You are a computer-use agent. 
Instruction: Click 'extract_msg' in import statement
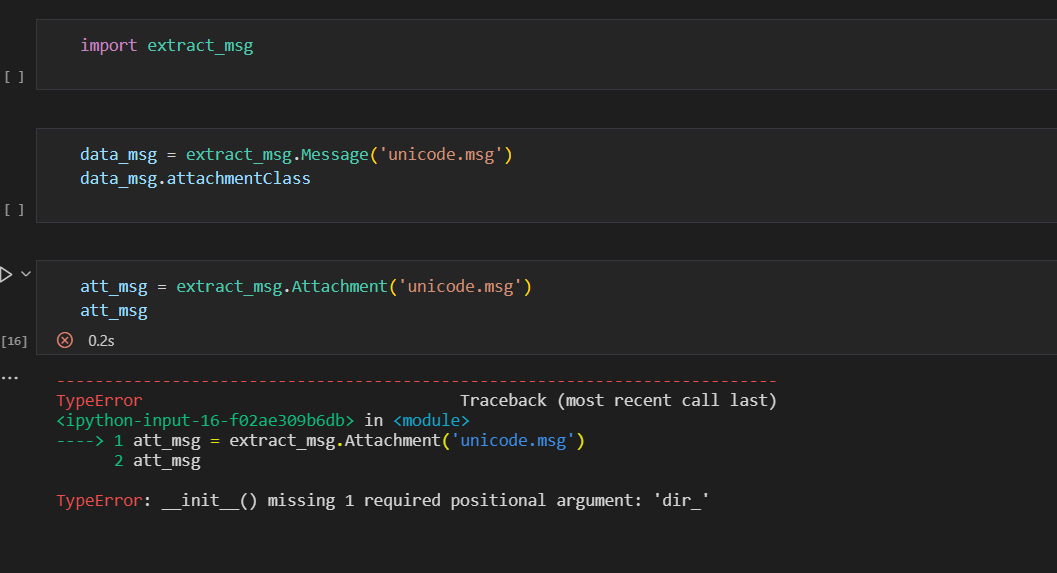(200, 46)
